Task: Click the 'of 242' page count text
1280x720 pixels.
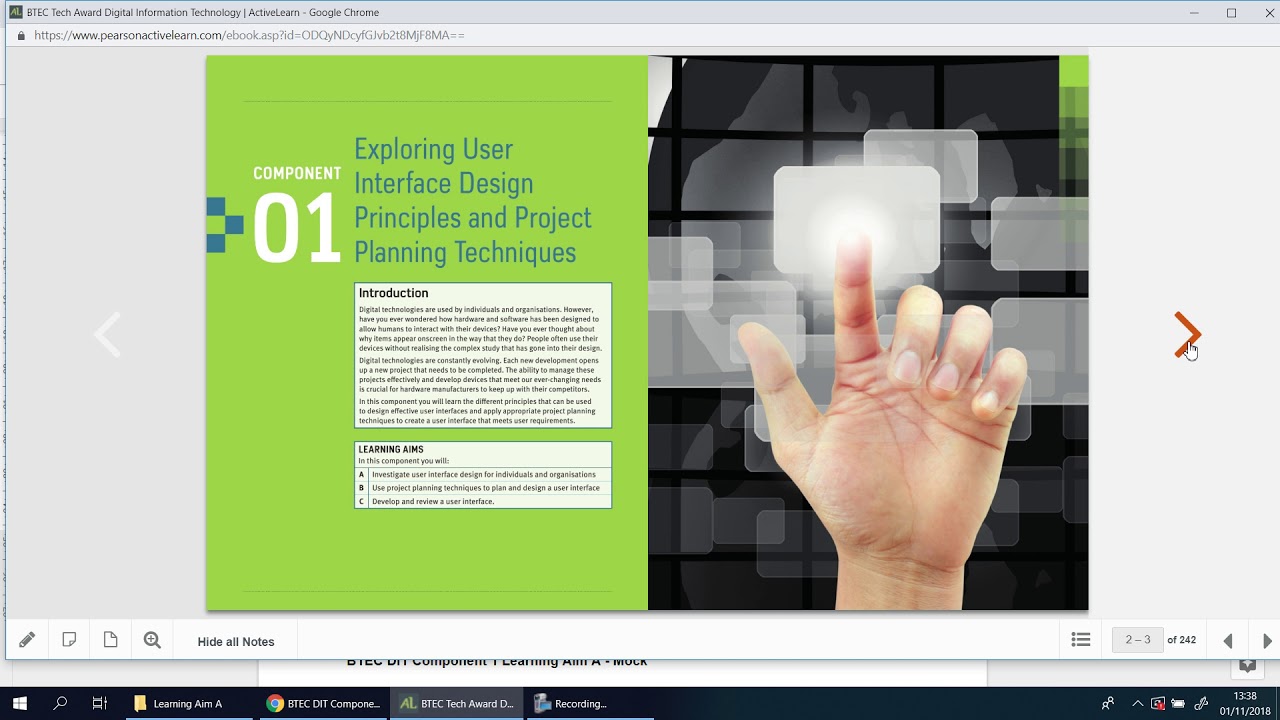Action: tap(1182, 640)
